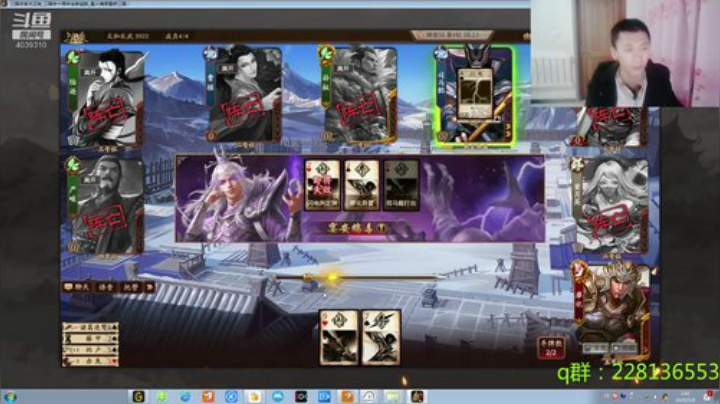
Task: Click the voice (语音) button
Action: (x=107, y=287)
